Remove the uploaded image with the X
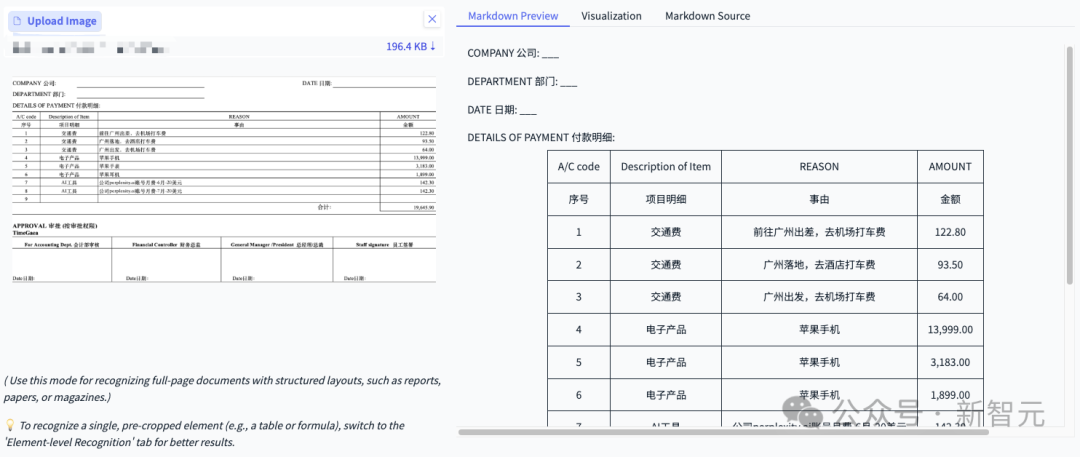 pos(432,19)
